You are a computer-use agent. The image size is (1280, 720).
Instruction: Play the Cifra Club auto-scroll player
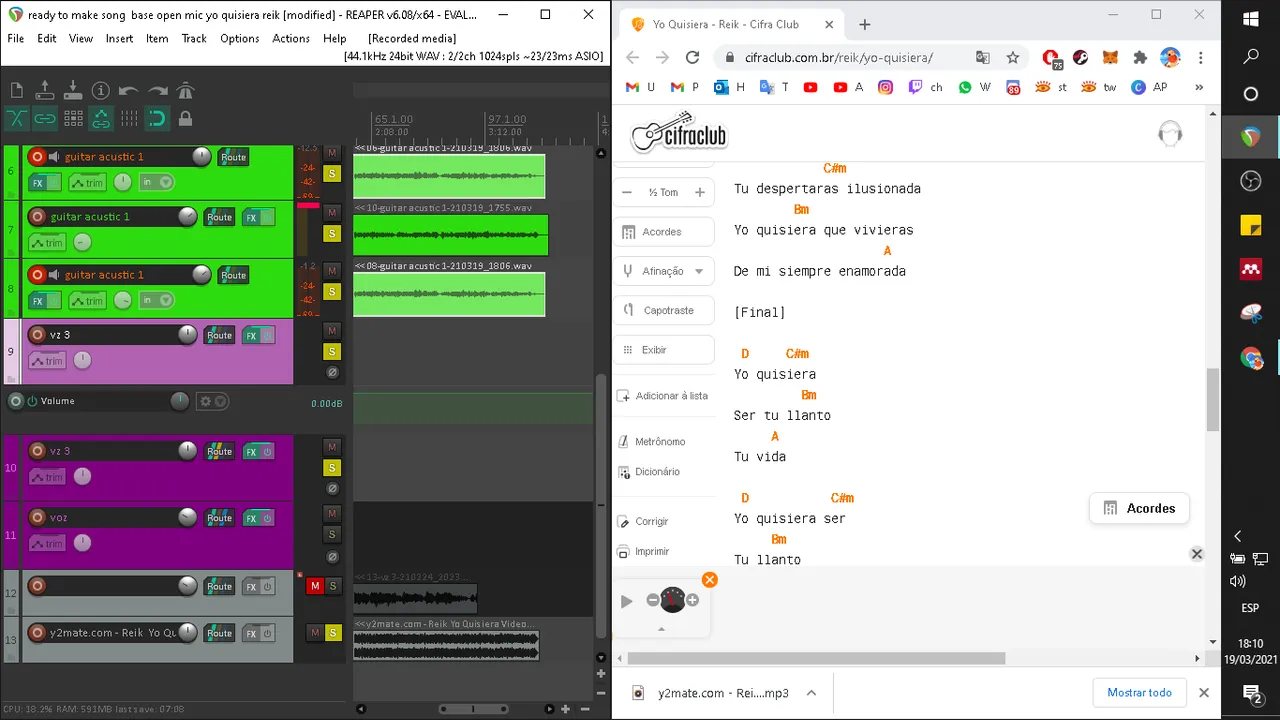point(627,601)
